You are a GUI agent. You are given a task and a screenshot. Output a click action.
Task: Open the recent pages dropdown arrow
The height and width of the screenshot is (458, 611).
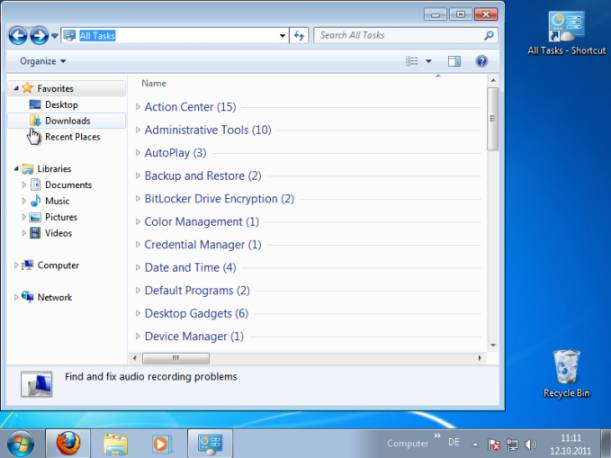pos(55,36)
